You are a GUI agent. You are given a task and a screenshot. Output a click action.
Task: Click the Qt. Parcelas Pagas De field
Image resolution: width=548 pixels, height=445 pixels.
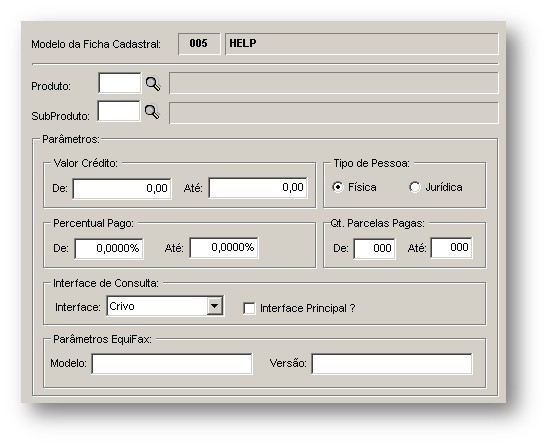point(374,249)
